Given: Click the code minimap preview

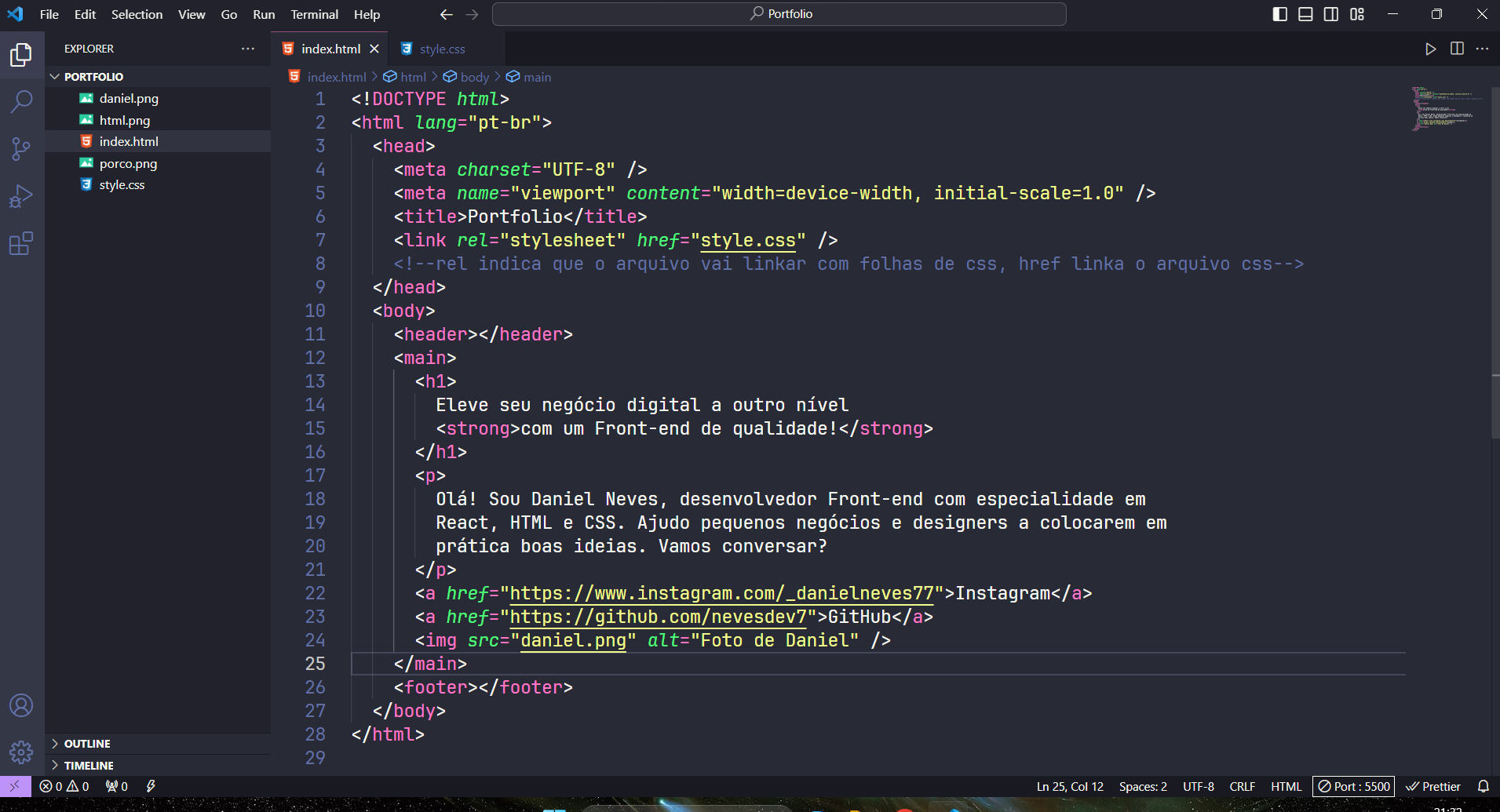Looking at the screenshot, I should pos(1447,108).
